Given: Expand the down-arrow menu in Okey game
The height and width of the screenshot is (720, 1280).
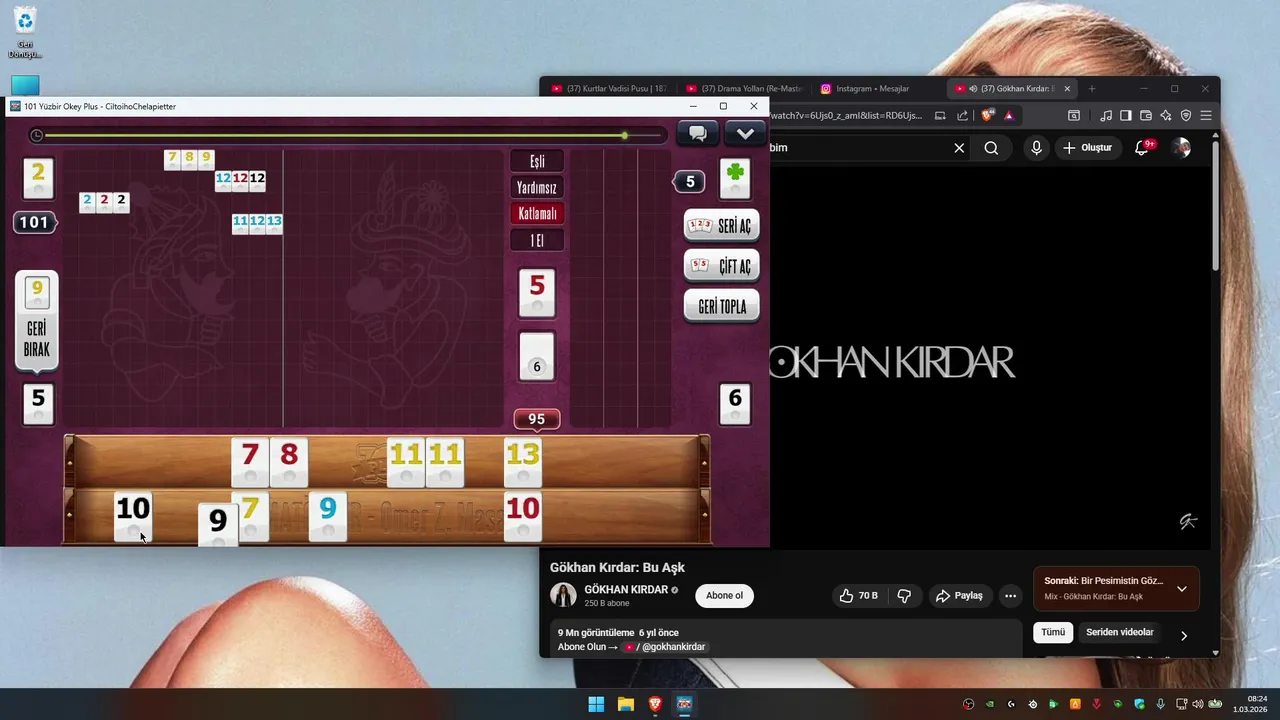Looking at the screenshot, I should click(745, 133).
